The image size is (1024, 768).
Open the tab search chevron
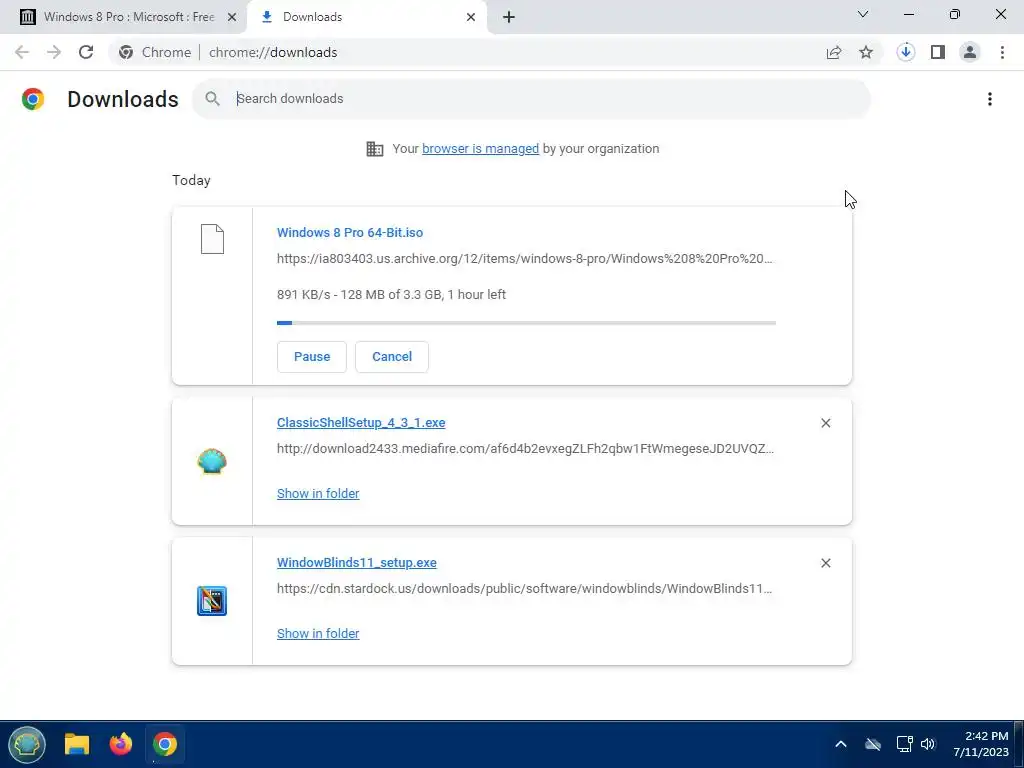point(863,14)
